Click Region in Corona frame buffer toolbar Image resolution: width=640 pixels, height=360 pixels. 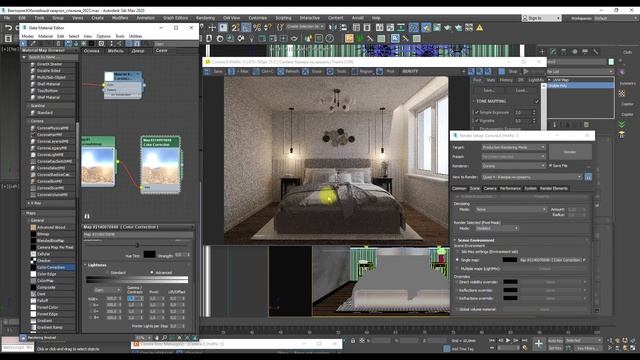[362, 71]
